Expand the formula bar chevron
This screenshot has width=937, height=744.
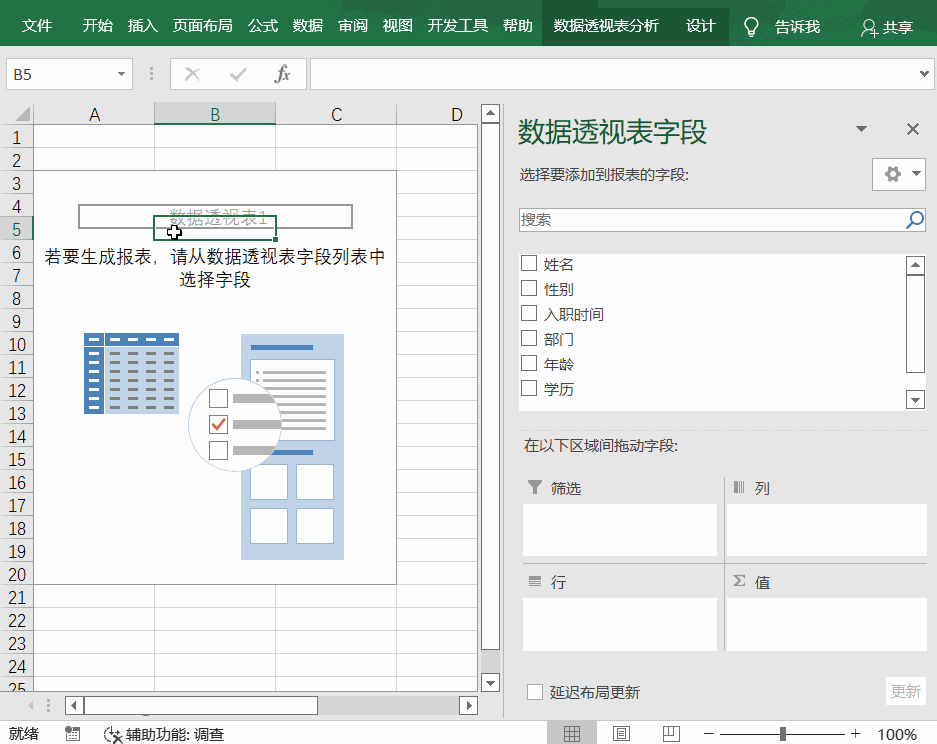point(924,74)
